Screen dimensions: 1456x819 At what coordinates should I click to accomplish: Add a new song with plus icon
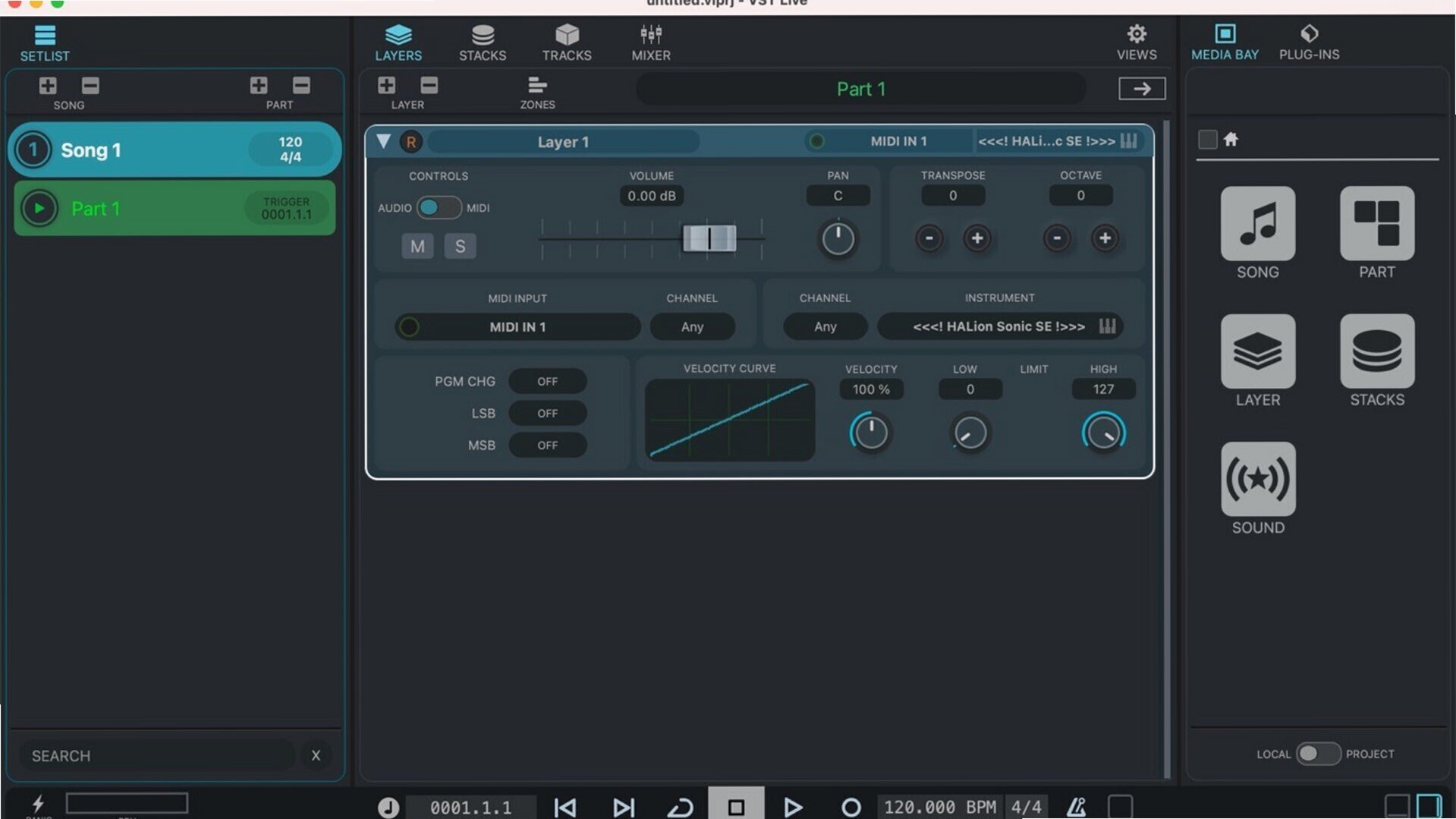pos(48,86)
